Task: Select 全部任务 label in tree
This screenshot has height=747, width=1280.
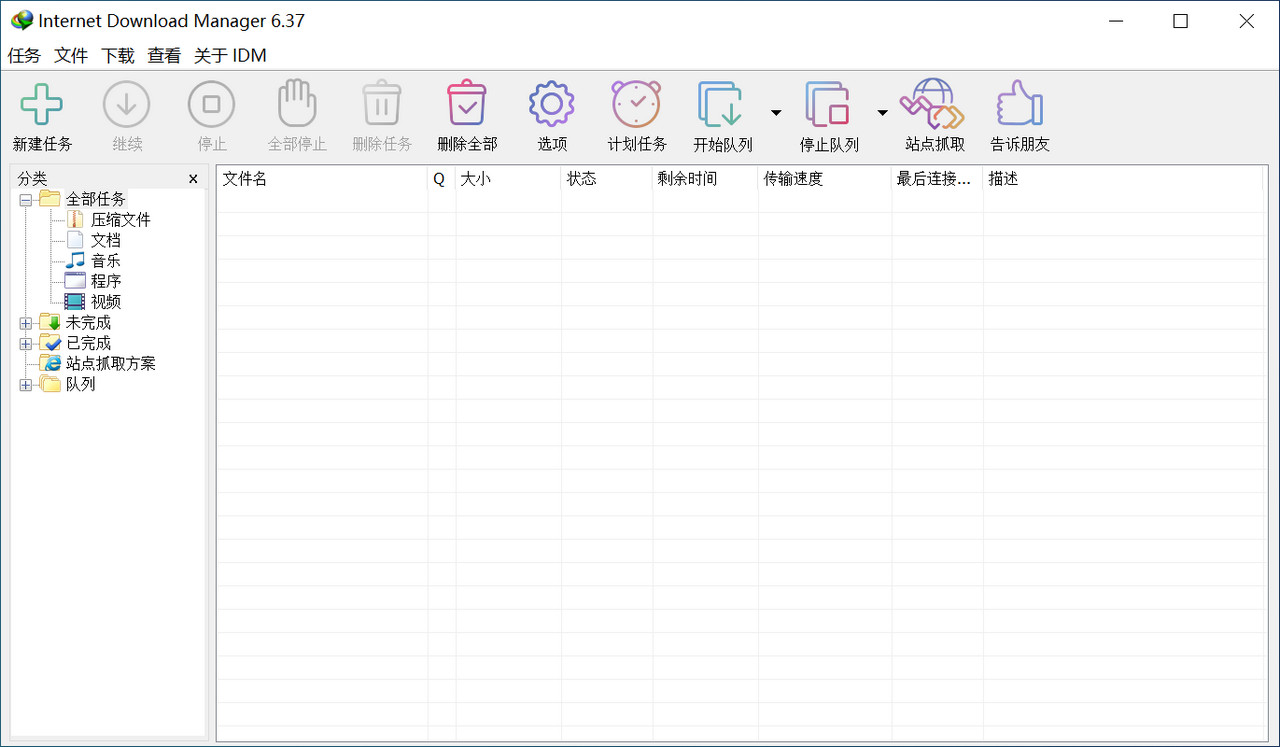Action: pyautogui.click(x=96, y=199)
